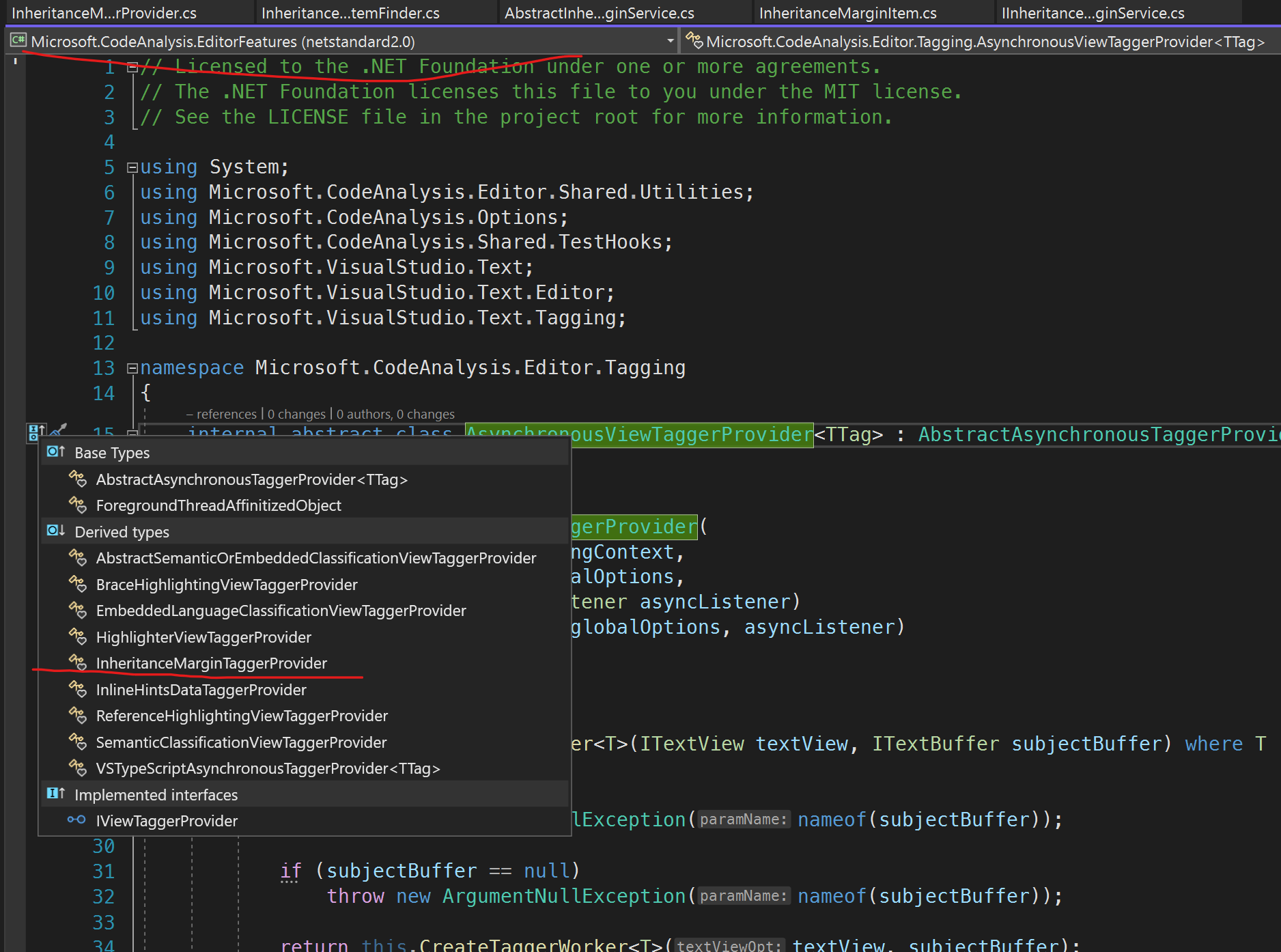
Task: Click the CodeLens '0 changes' link
Action: click(296, 414)
